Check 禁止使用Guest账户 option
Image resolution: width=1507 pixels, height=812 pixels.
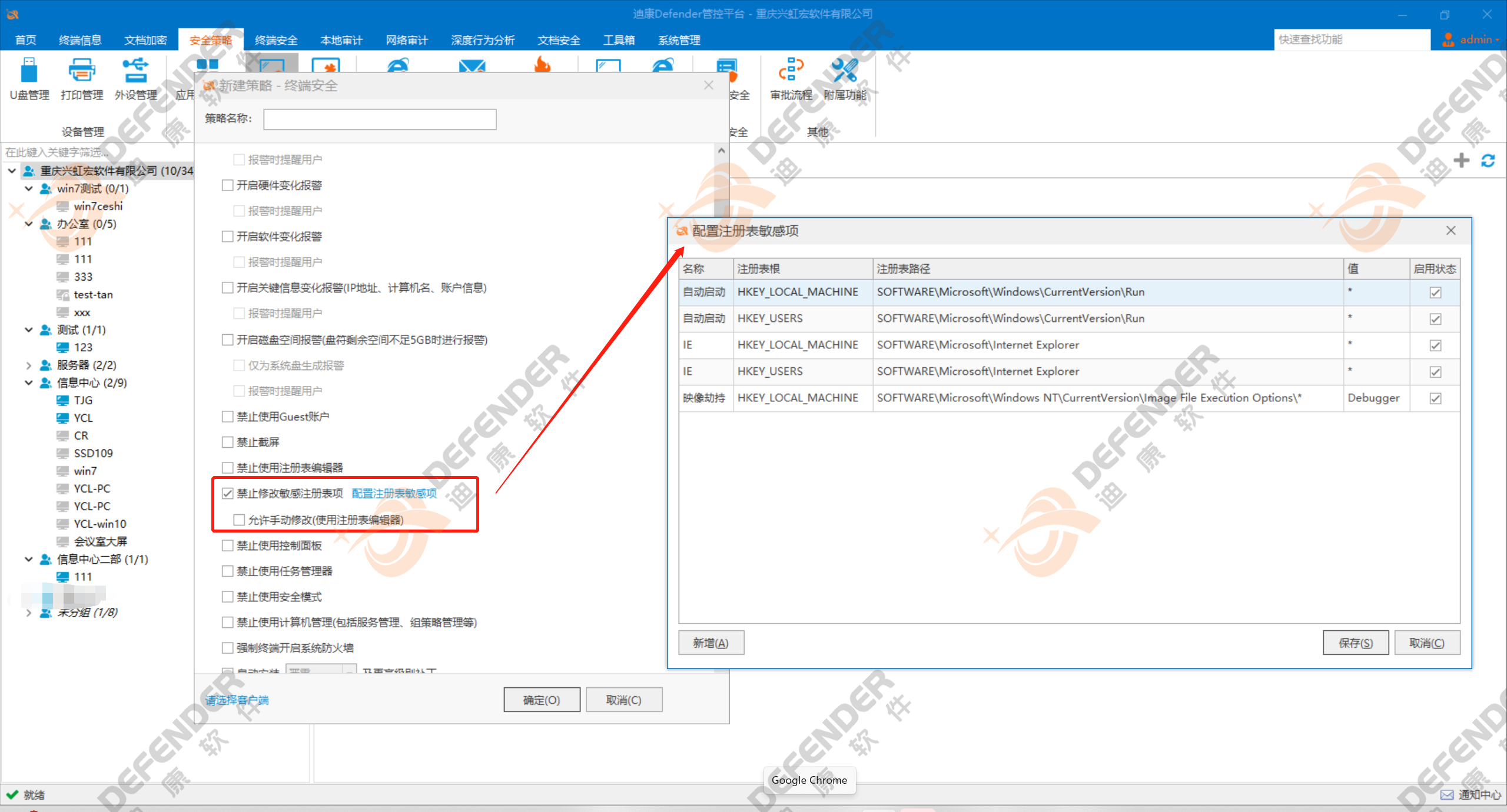click(228, 417)
